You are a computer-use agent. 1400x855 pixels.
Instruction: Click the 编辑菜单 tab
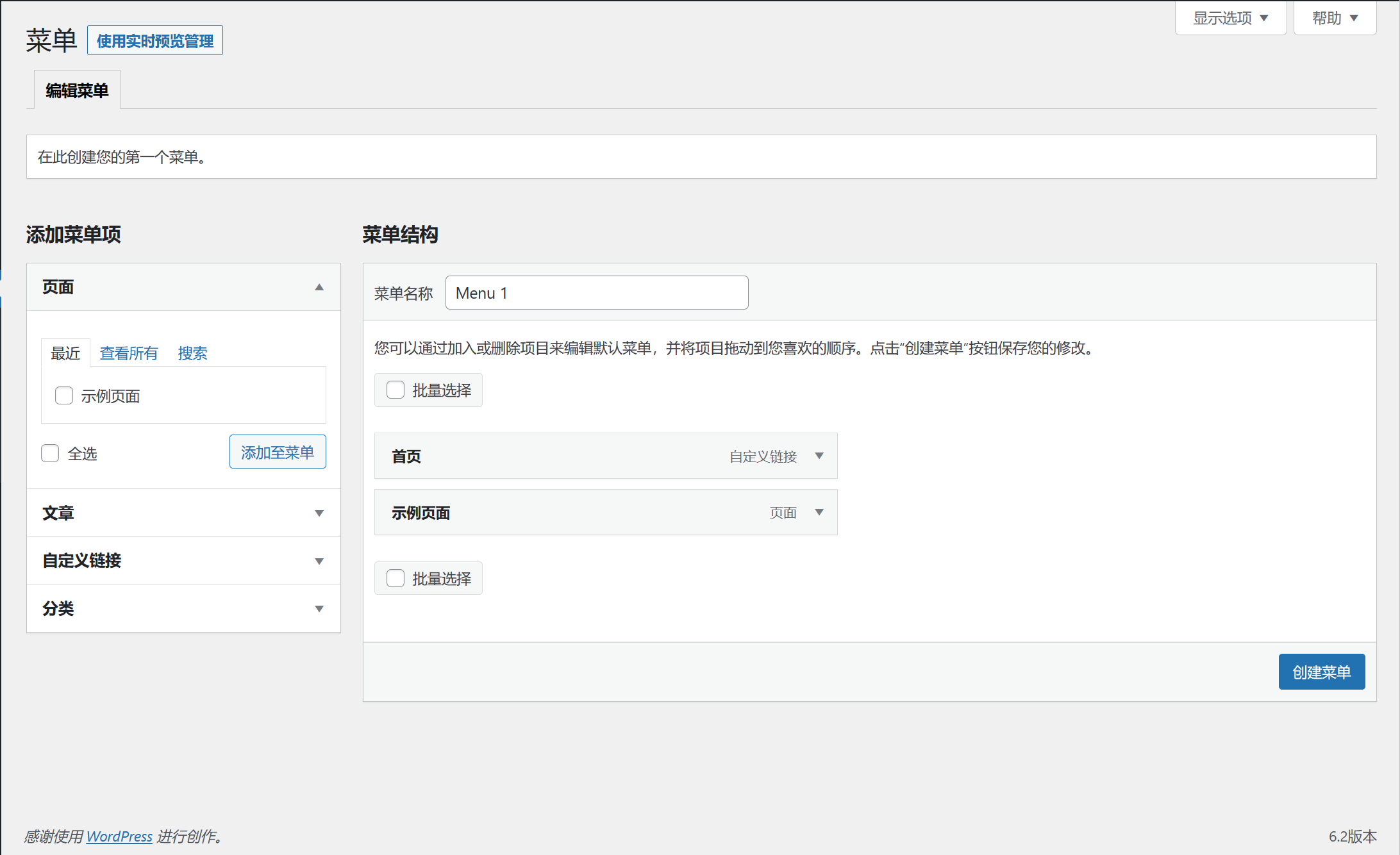[x=77, y=90]
